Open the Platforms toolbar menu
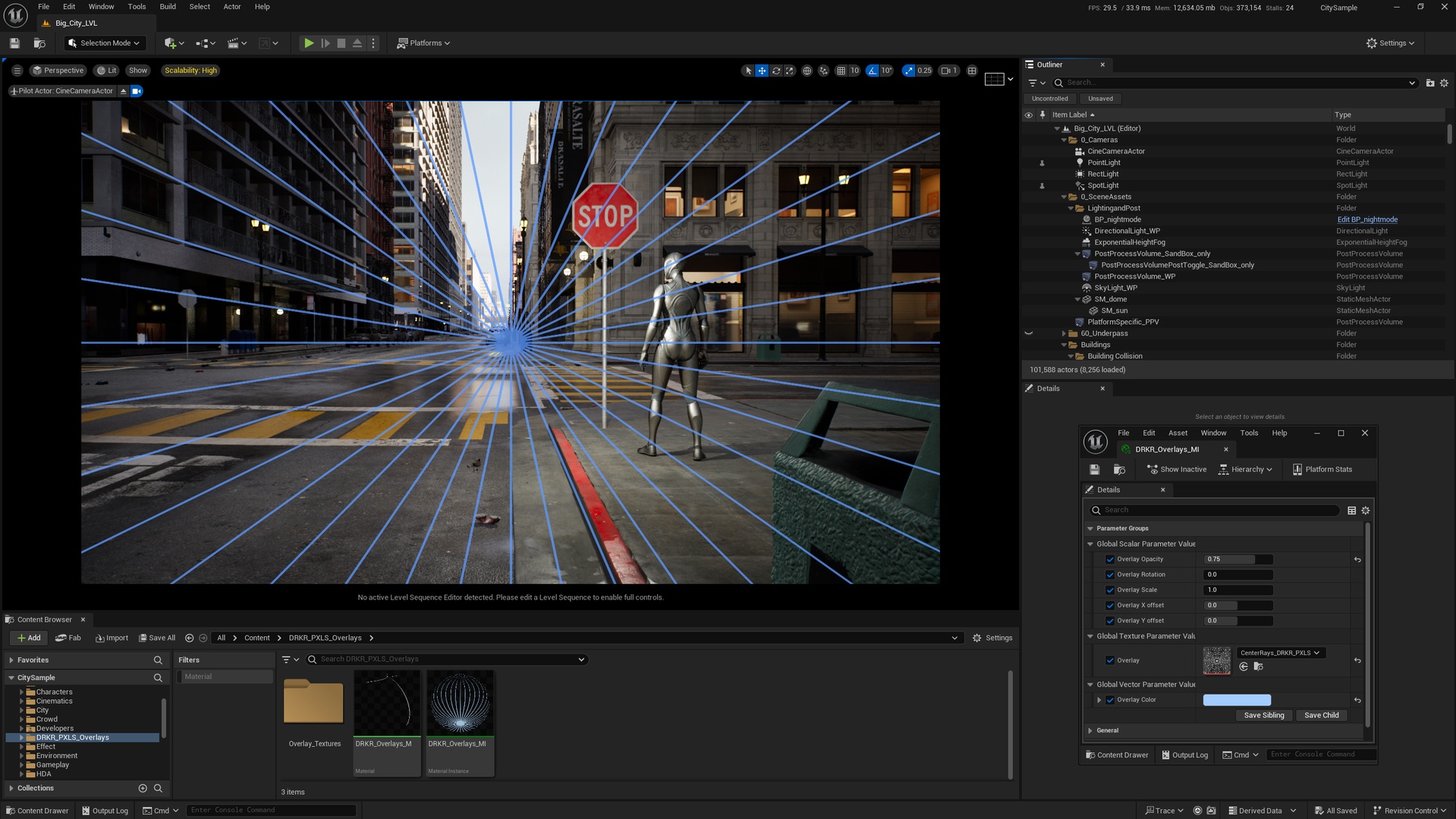The image size is (1456, 819). tap(423, 43)
